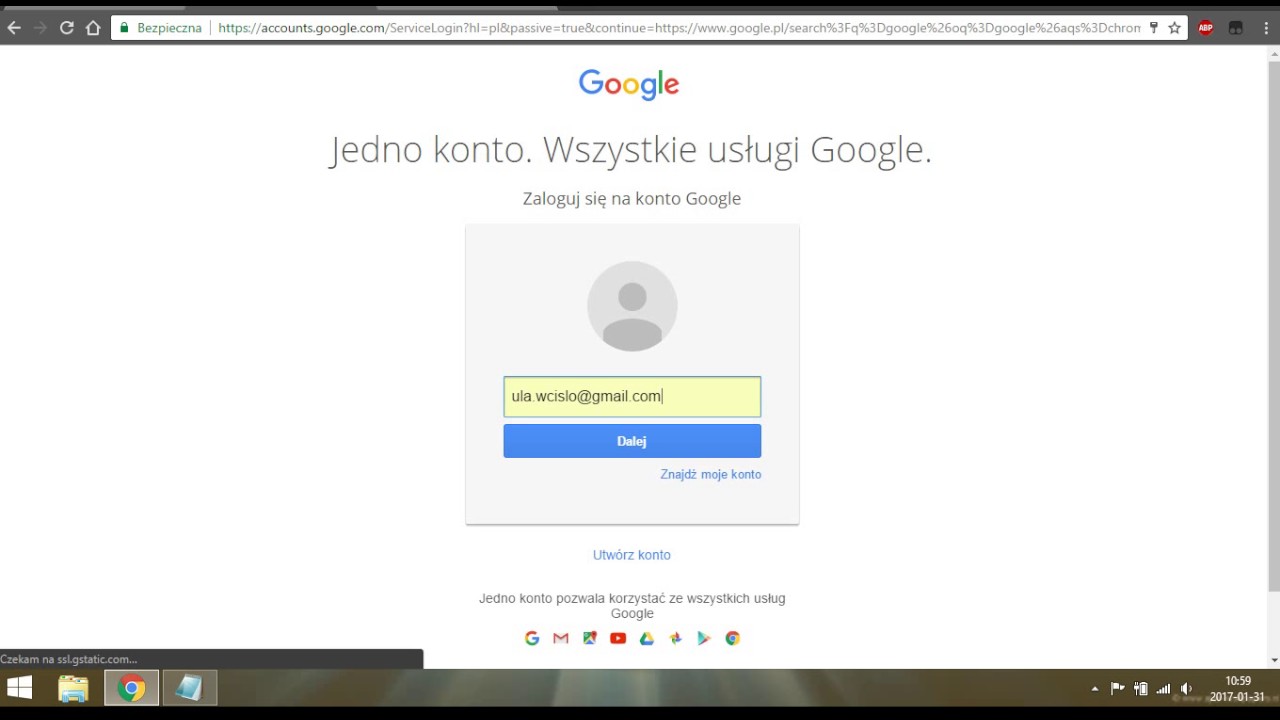Open the taskbar clock and date

coord(1238,688)
